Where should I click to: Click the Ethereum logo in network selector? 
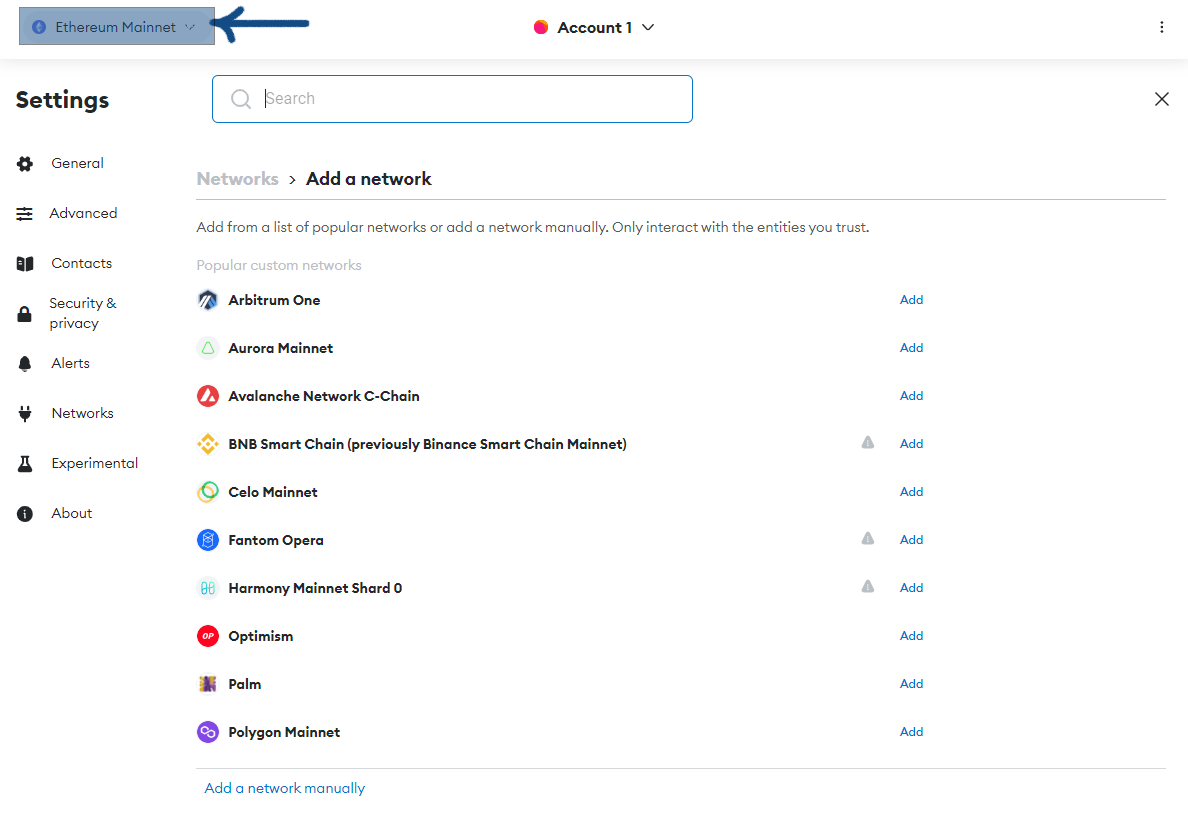39,27
